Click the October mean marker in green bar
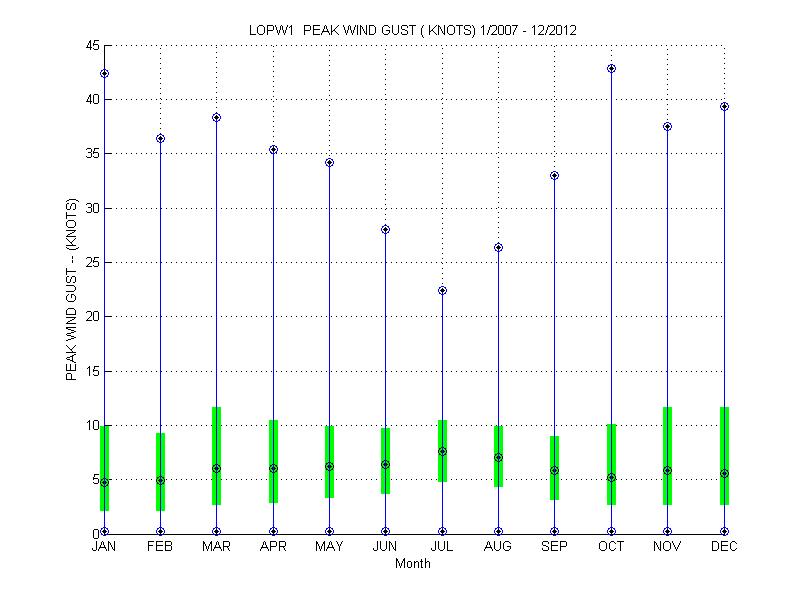This screenshot has width=800, height=600. (x=611, y=478)
